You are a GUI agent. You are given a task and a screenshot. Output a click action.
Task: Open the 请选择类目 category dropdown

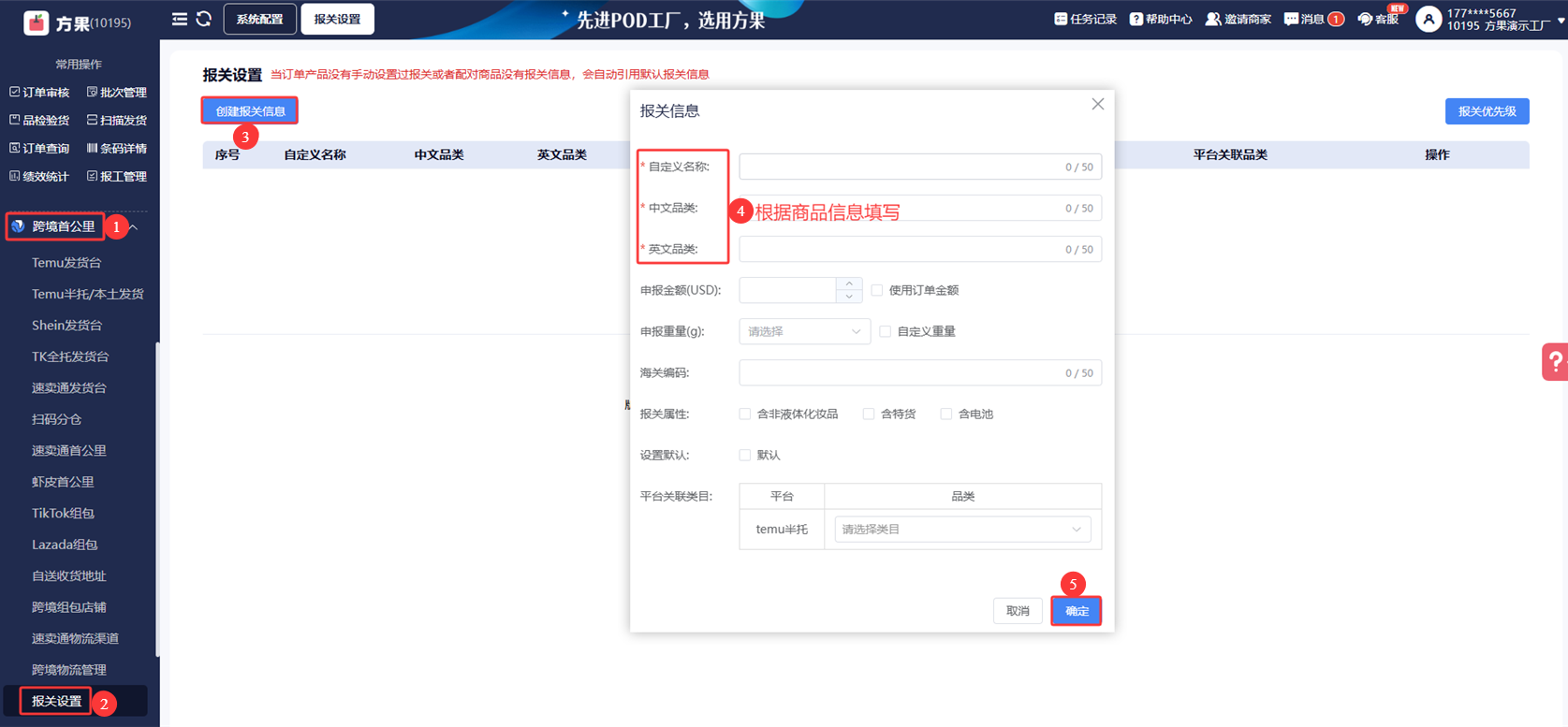(962, 530)
